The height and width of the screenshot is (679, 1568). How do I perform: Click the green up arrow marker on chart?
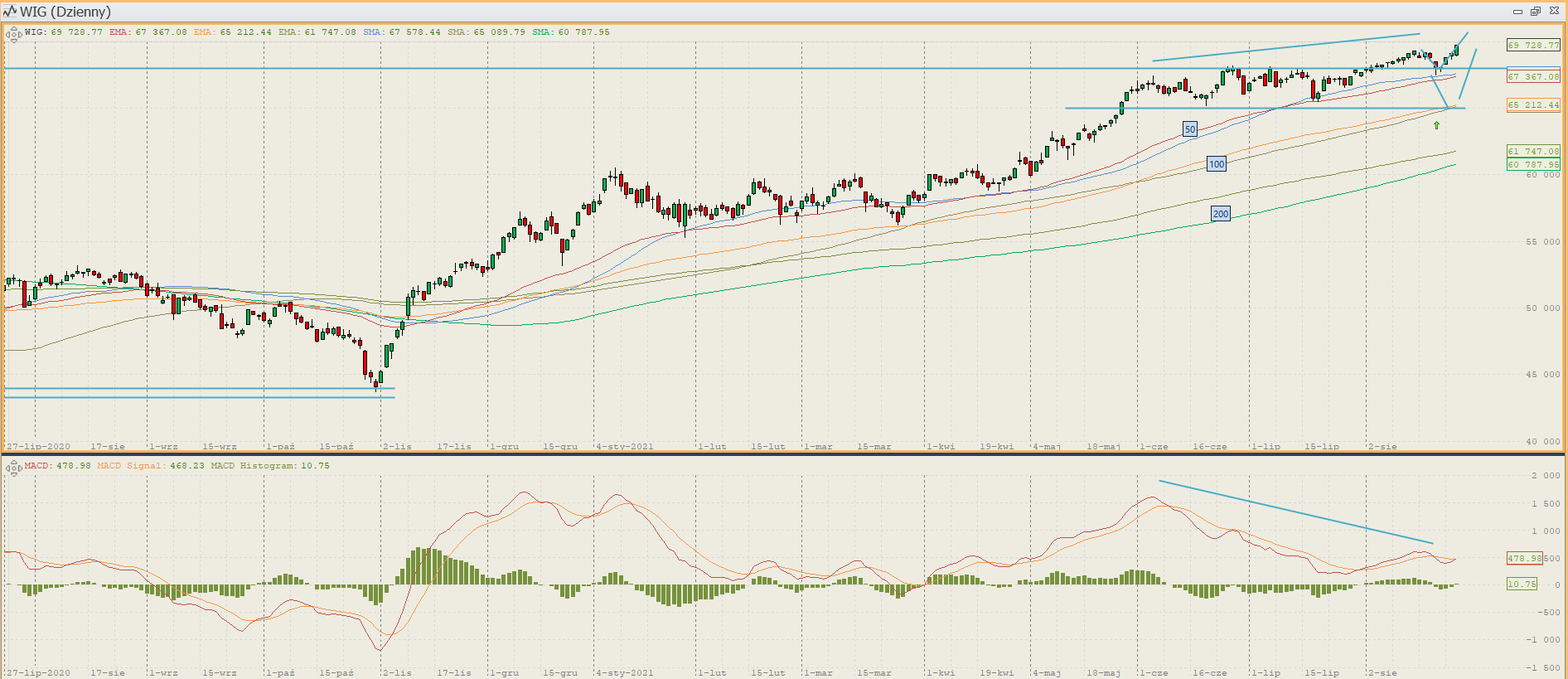[x=1436, y=125]
